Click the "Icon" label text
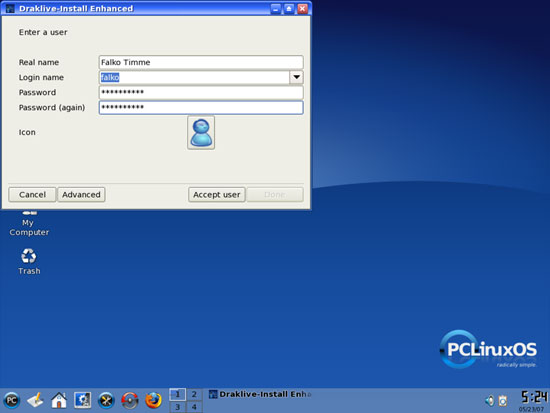This screenshot has width=550, height=413. [27, 132]
